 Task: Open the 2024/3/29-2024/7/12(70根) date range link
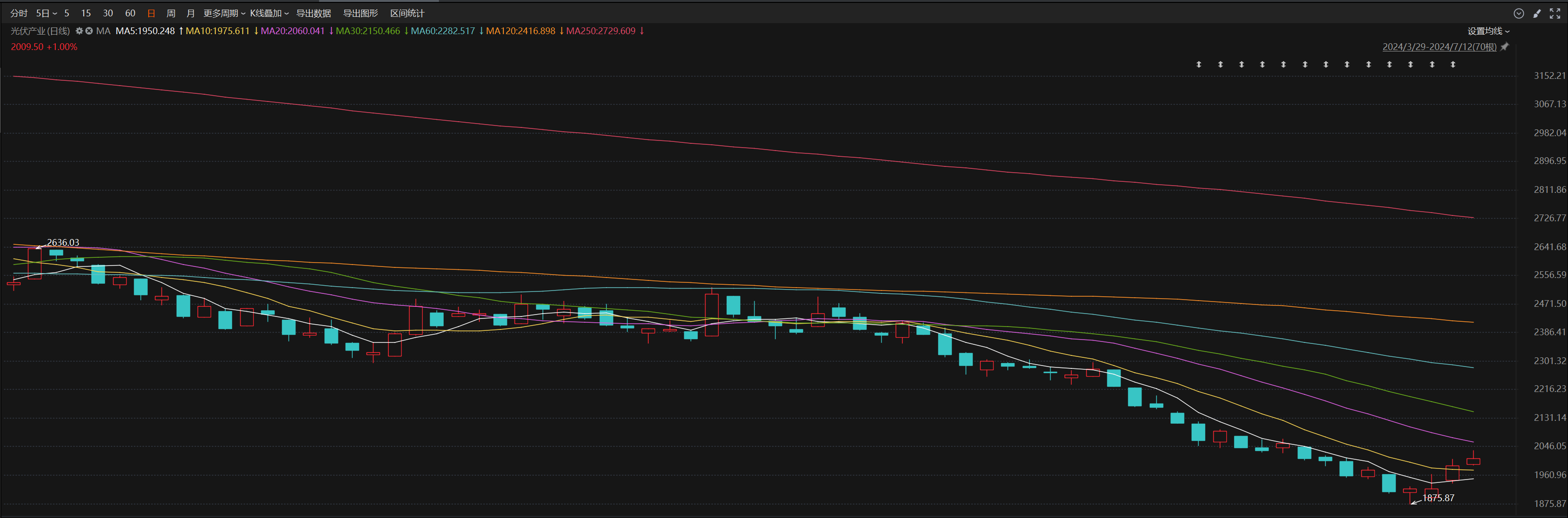tap(1439, 47)
